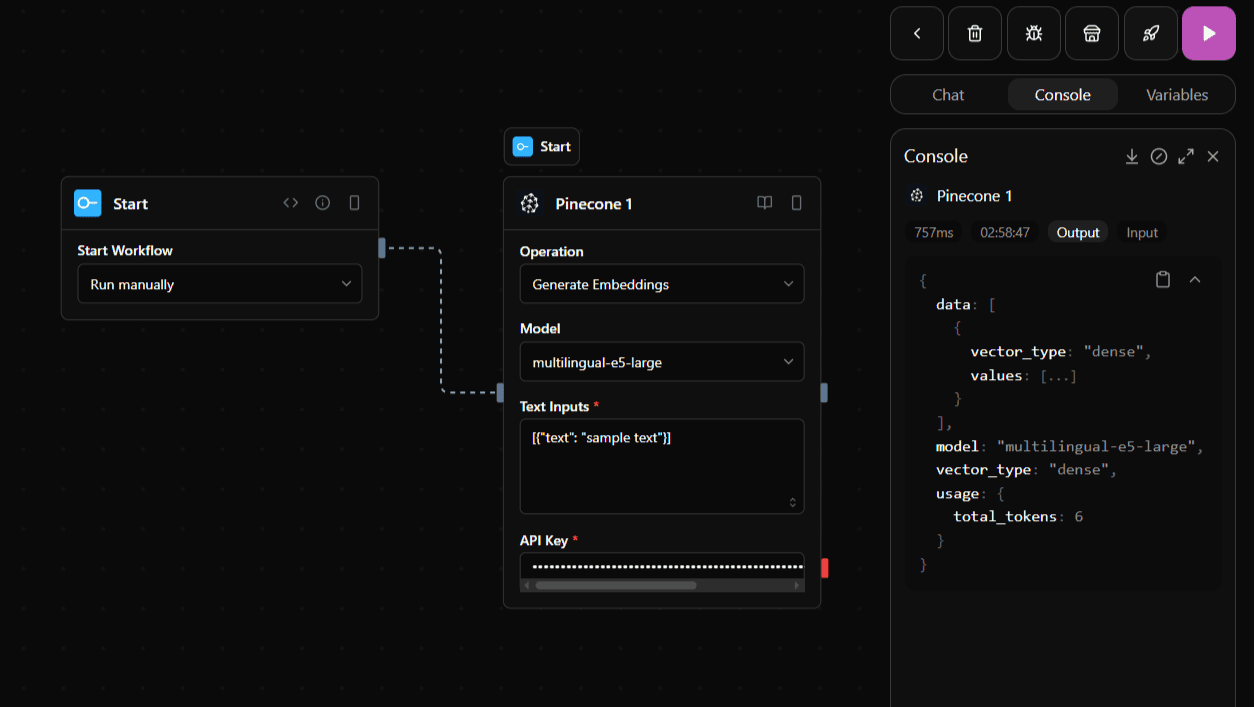Delete workflow using the trash icon

[x=975, y=34]
